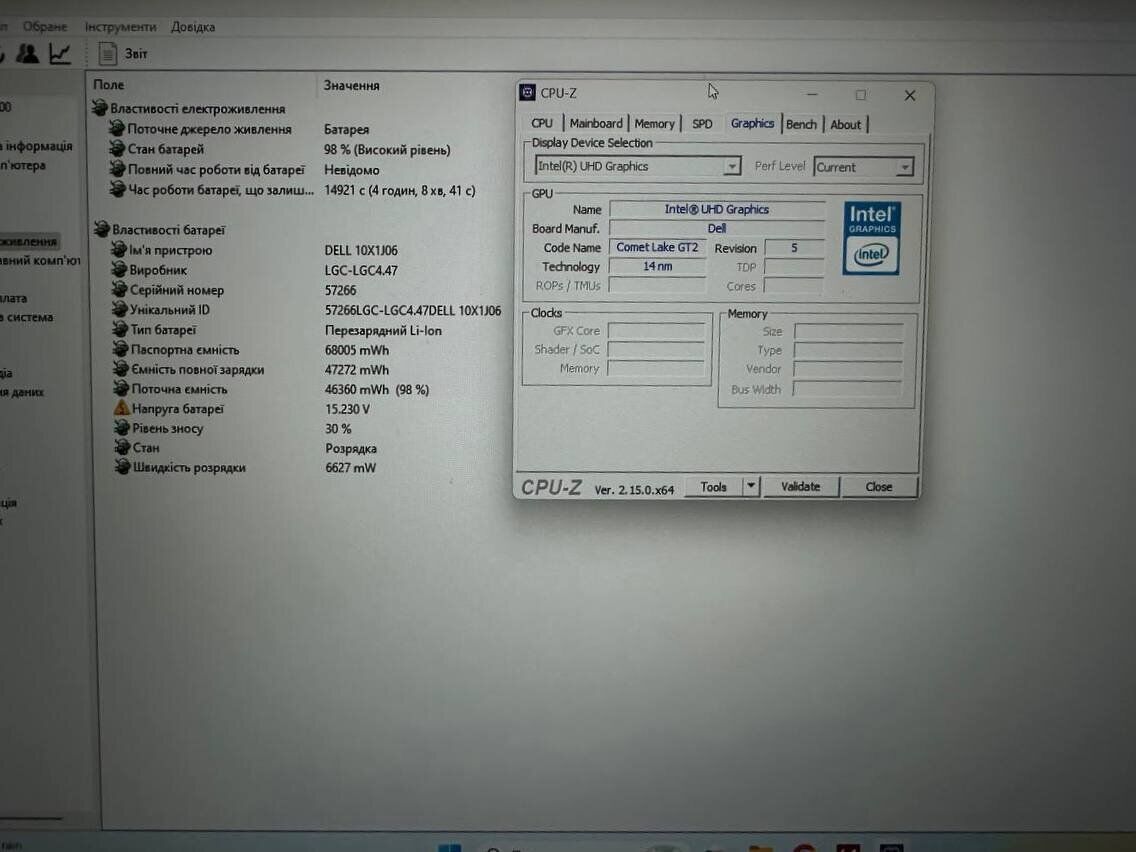The height and width of the screenshot is (852, 1136).
Task: Open the Довідка menu
Action: 193,26
